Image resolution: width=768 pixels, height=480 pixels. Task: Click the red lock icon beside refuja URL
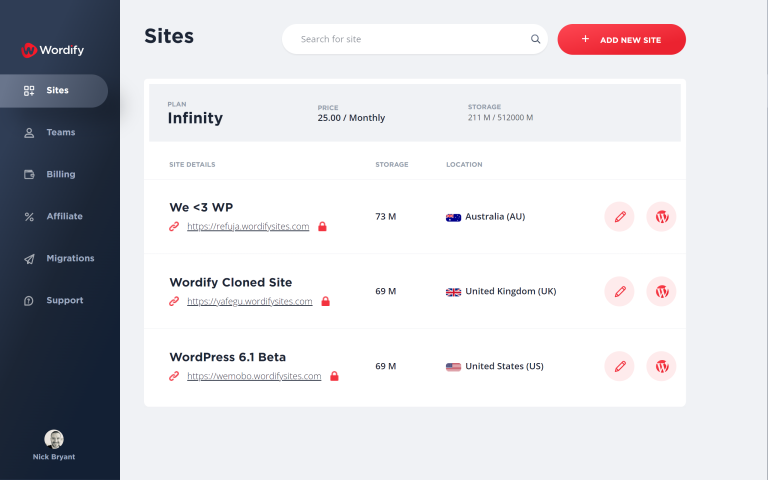coord(322,226)
